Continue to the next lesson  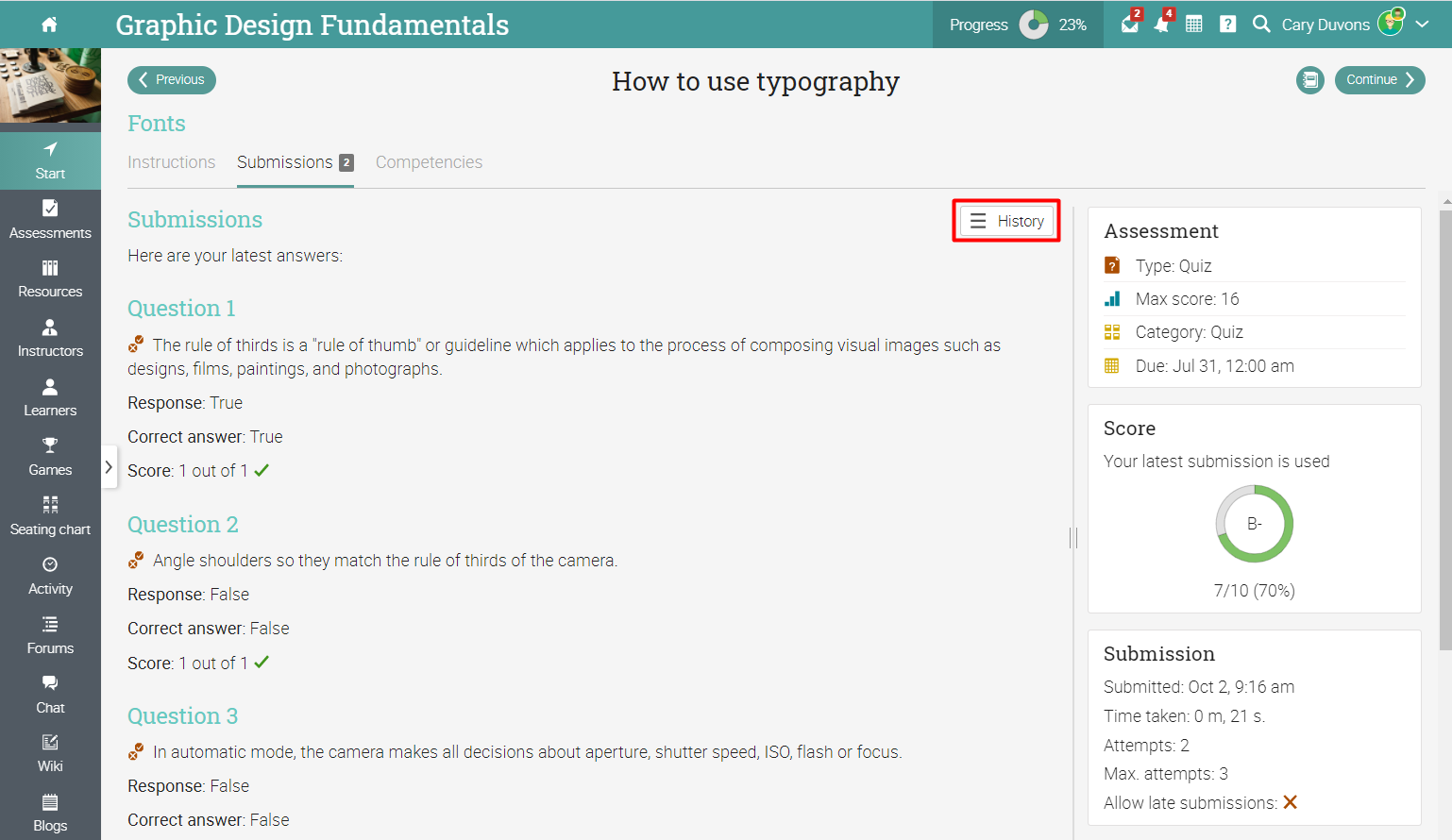click(x=1379, y=79)
